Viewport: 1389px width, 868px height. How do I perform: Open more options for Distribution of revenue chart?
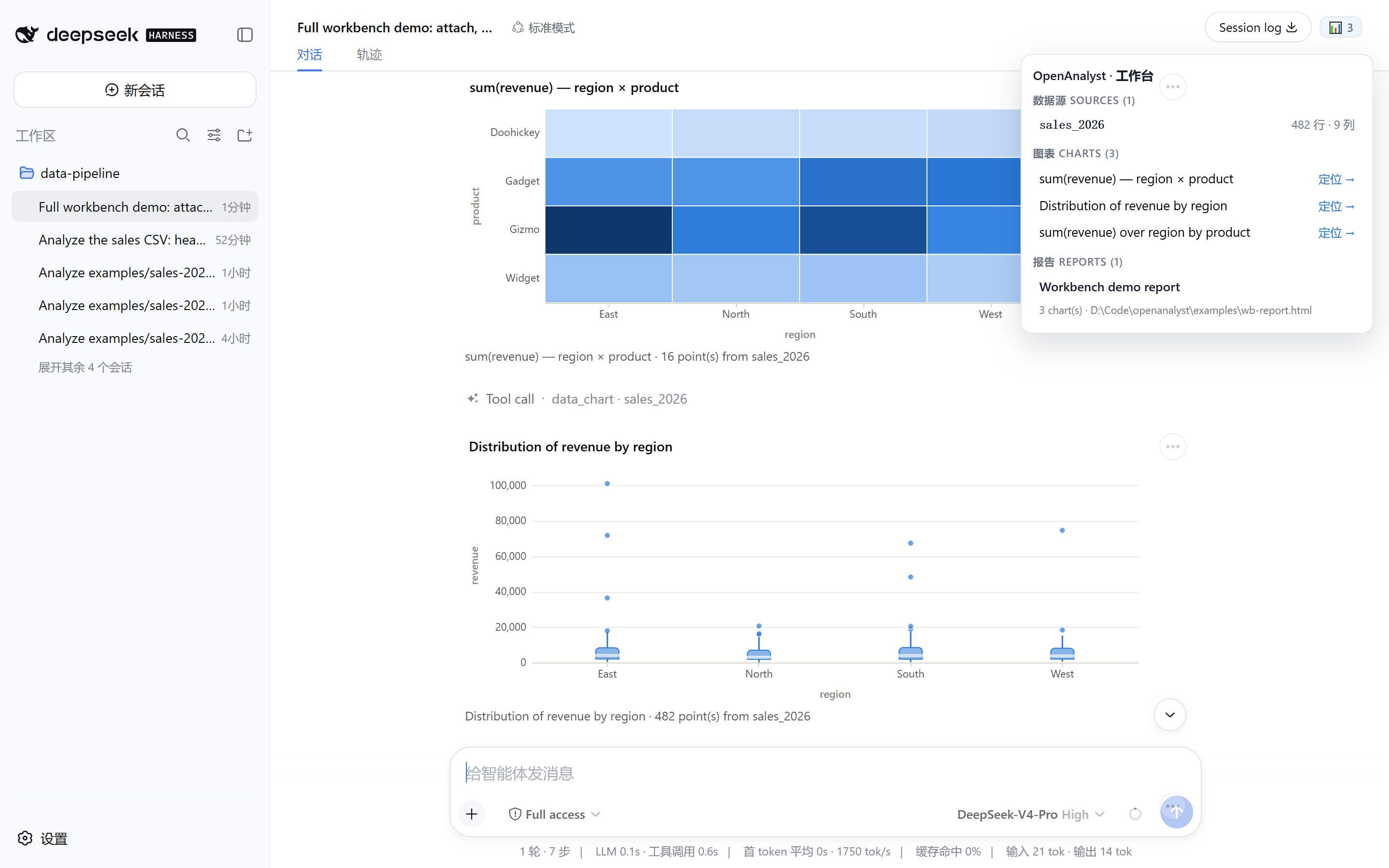coord(1172,446)
